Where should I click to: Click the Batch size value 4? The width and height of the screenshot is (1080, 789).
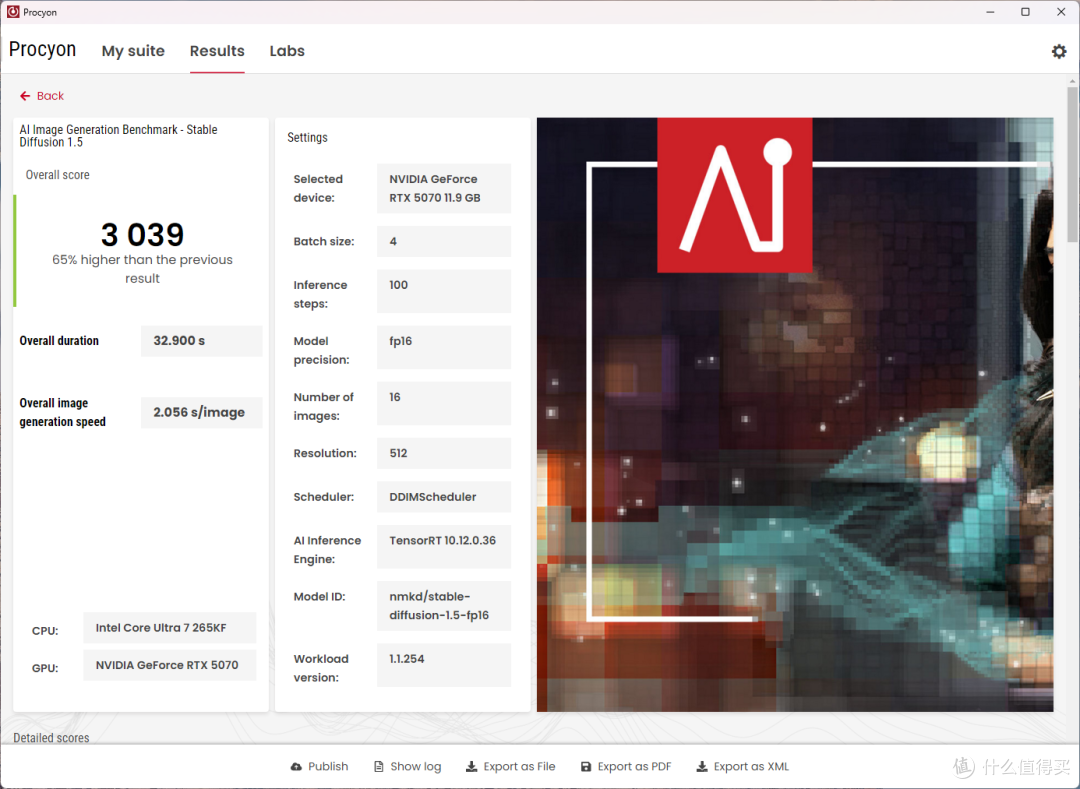point(444,242)
